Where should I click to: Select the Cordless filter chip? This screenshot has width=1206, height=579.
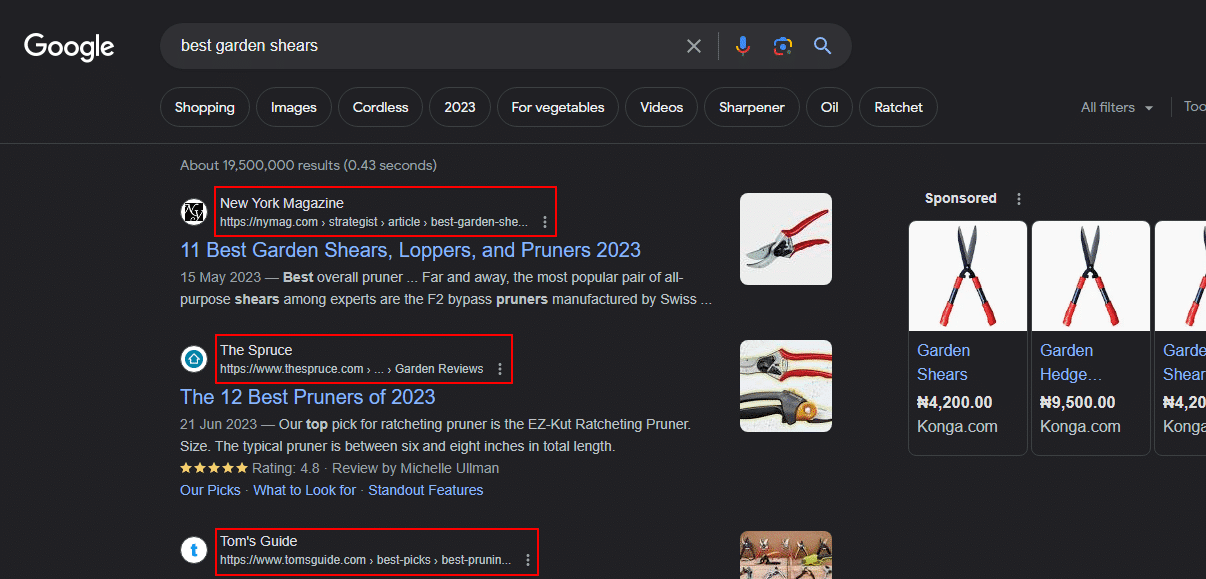coord(381,107)
